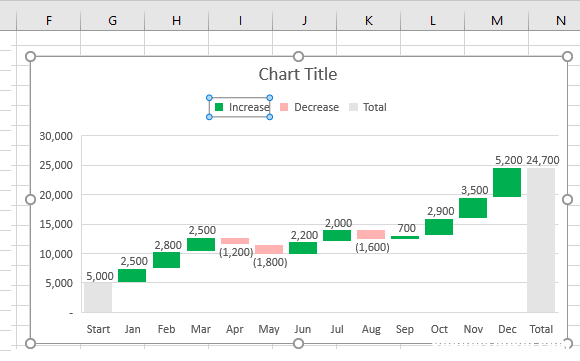Click the Total category axis label
This screenshot has height=361, width=580.
[541, 329]
